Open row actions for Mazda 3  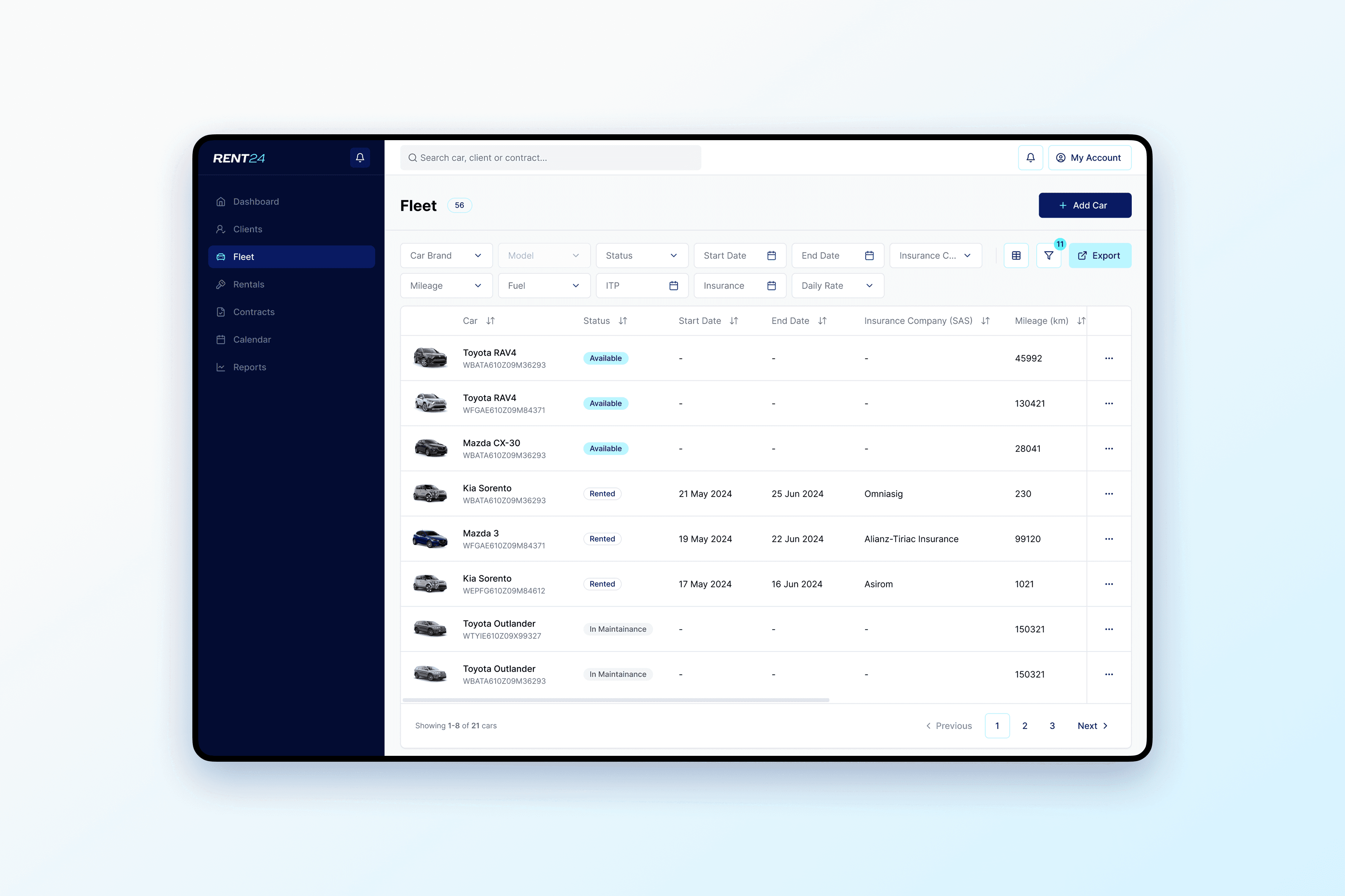pyautogui.click(x=1108, y=539)
